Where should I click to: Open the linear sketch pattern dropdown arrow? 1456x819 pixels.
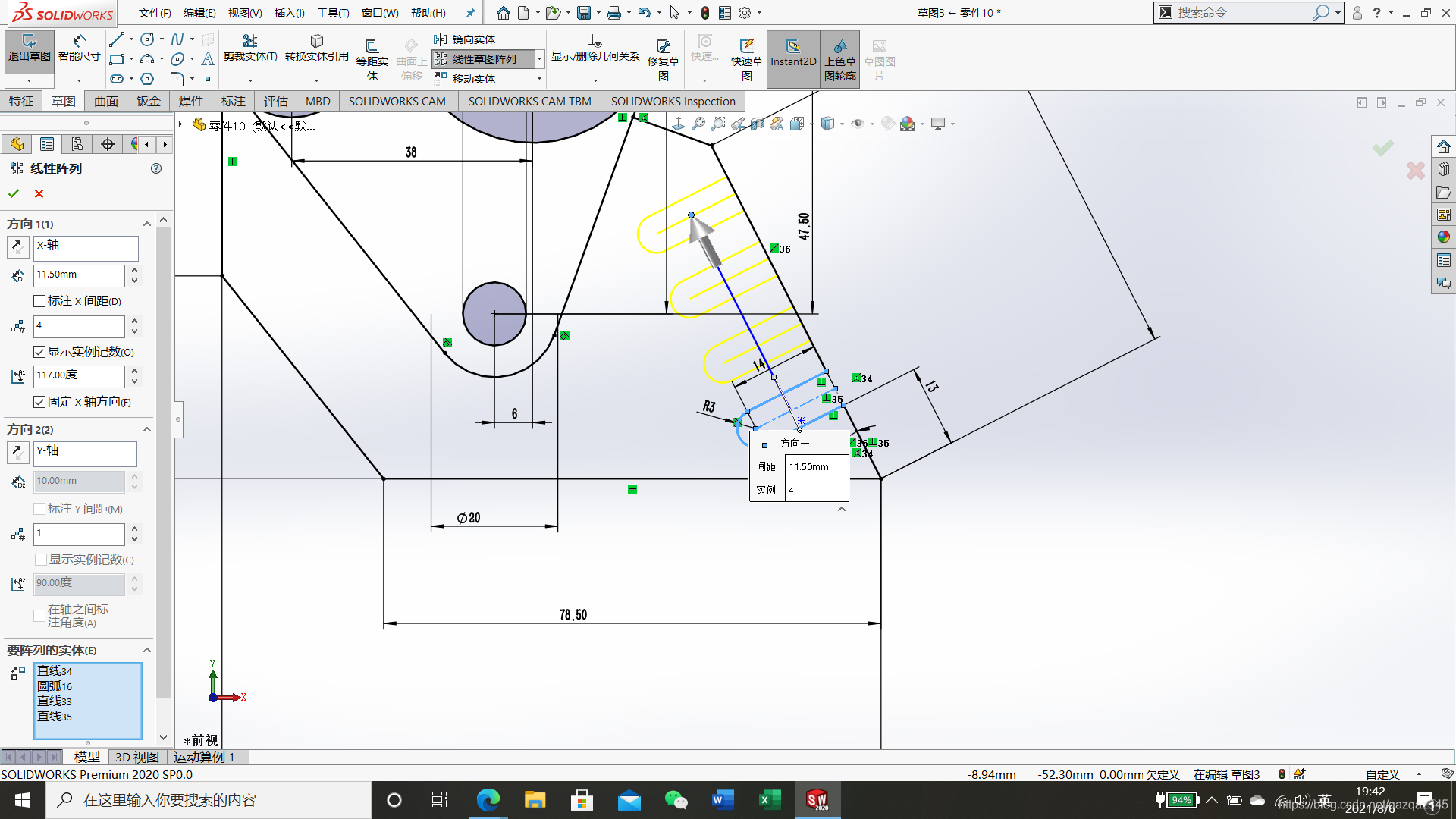pyautogui.click(x=539, y=59)
